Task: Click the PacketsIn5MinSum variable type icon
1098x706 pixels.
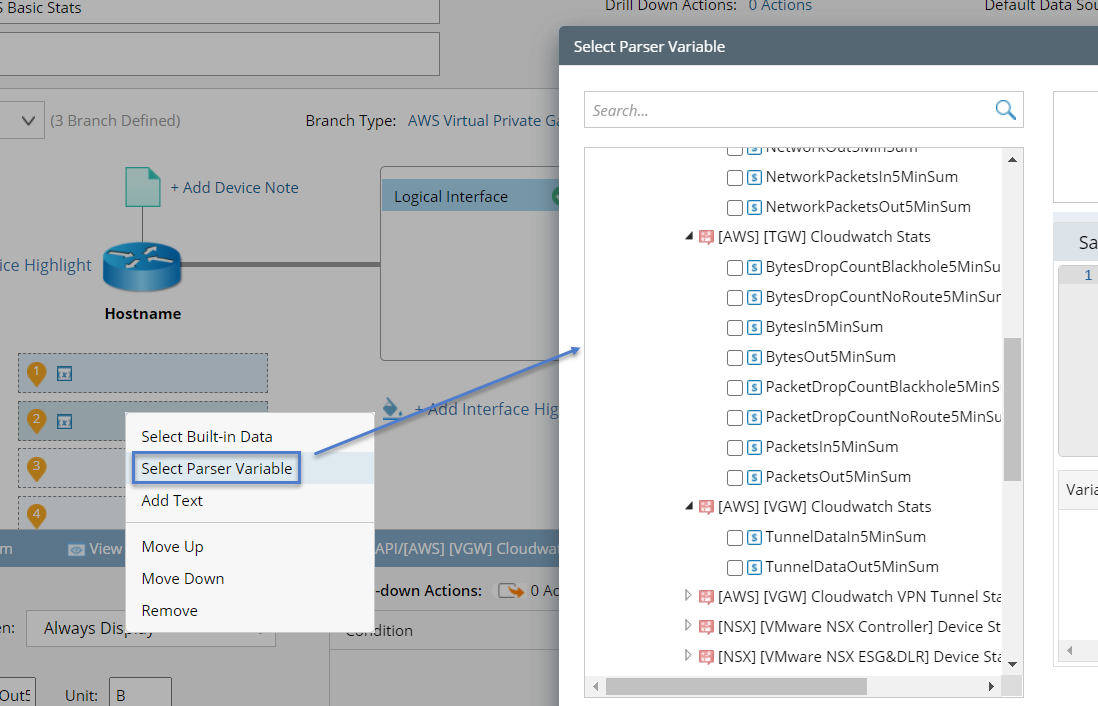Action: pyautogui.click(x=754, y=447)
